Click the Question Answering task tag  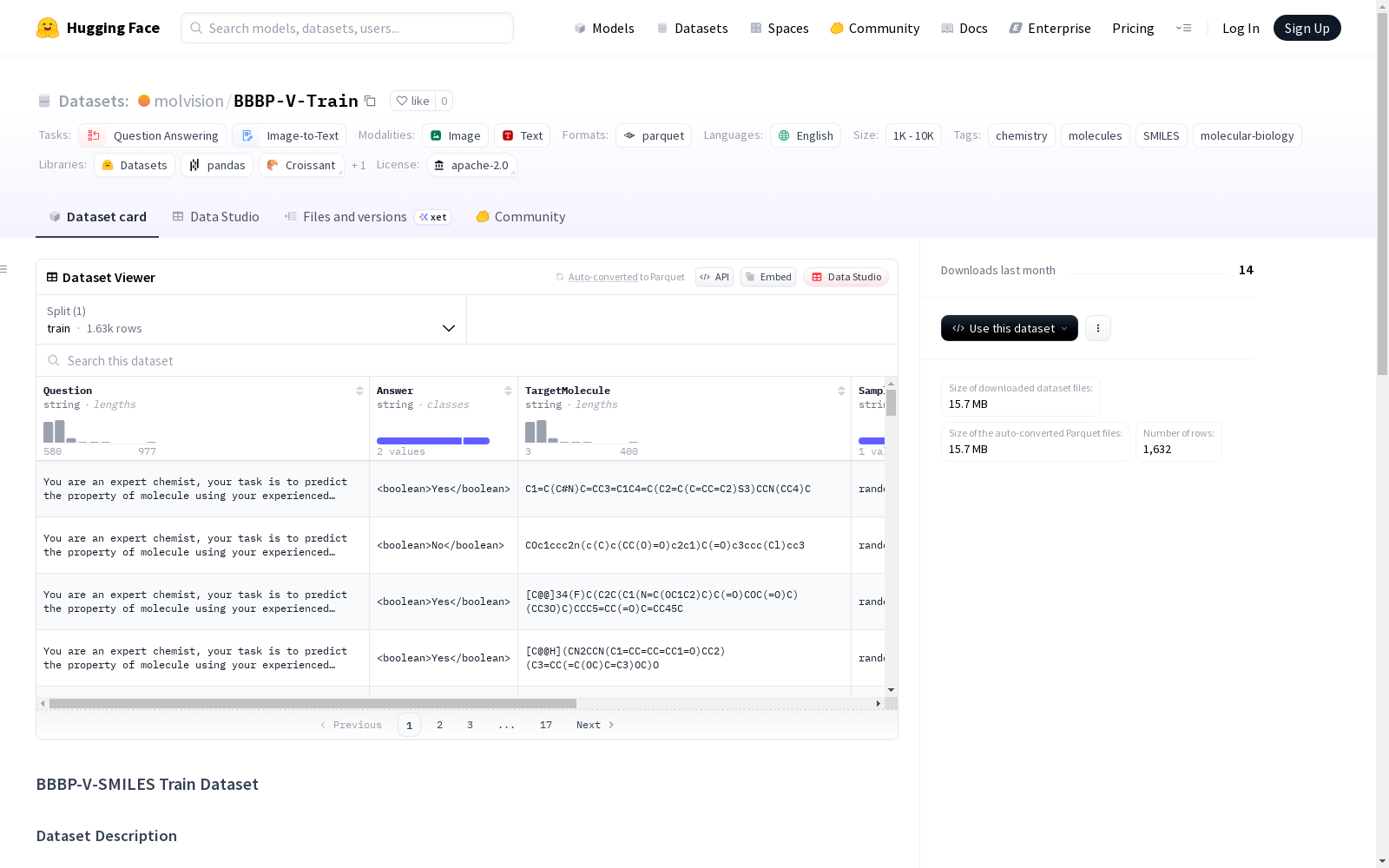(x=153, y=135)
